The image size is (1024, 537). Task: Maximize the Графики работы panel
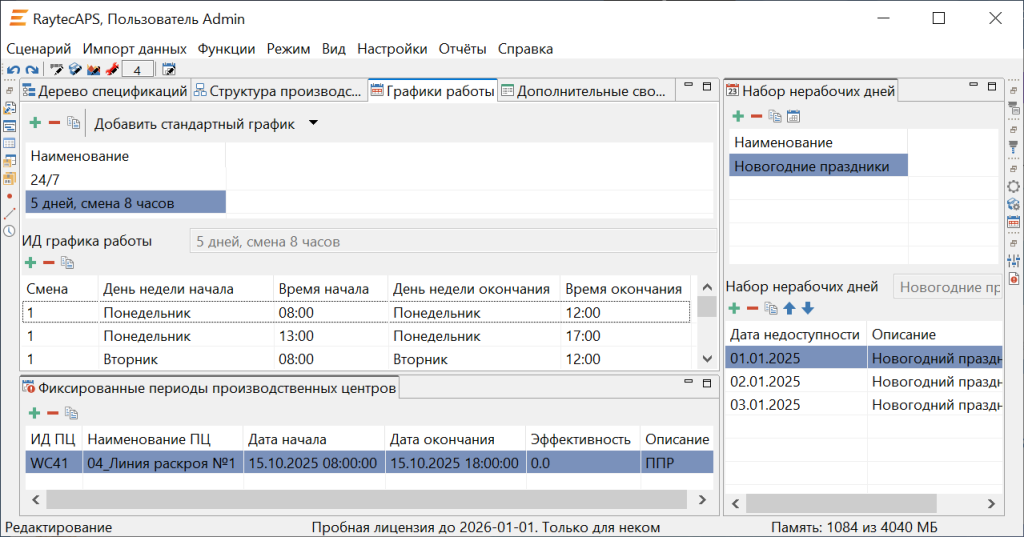706,87
